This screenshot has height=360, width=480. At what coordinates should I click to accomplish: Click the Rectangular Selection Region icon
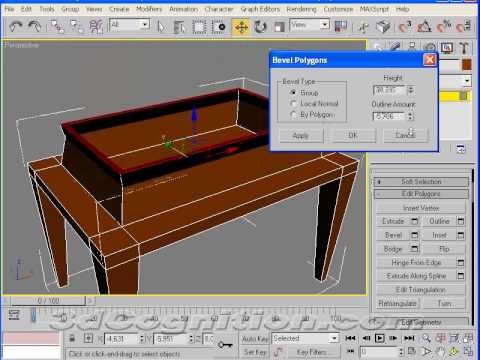point(199,27)
